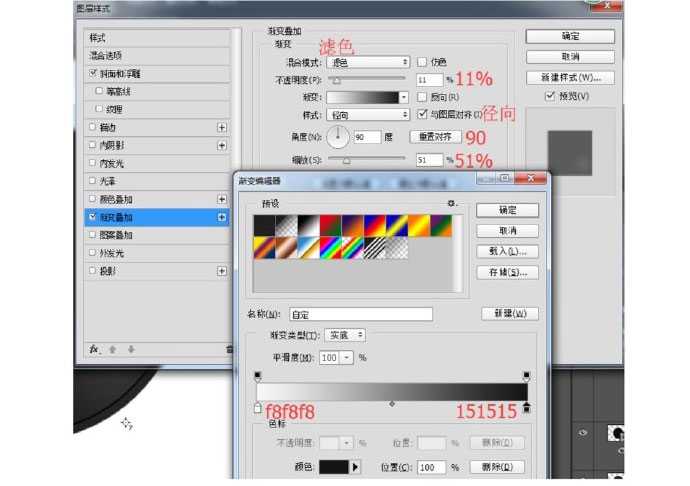Viewport: 690px width, 486px height.
Task: Open the preset gear menu in gradient editor
Action: pos(451,203)
